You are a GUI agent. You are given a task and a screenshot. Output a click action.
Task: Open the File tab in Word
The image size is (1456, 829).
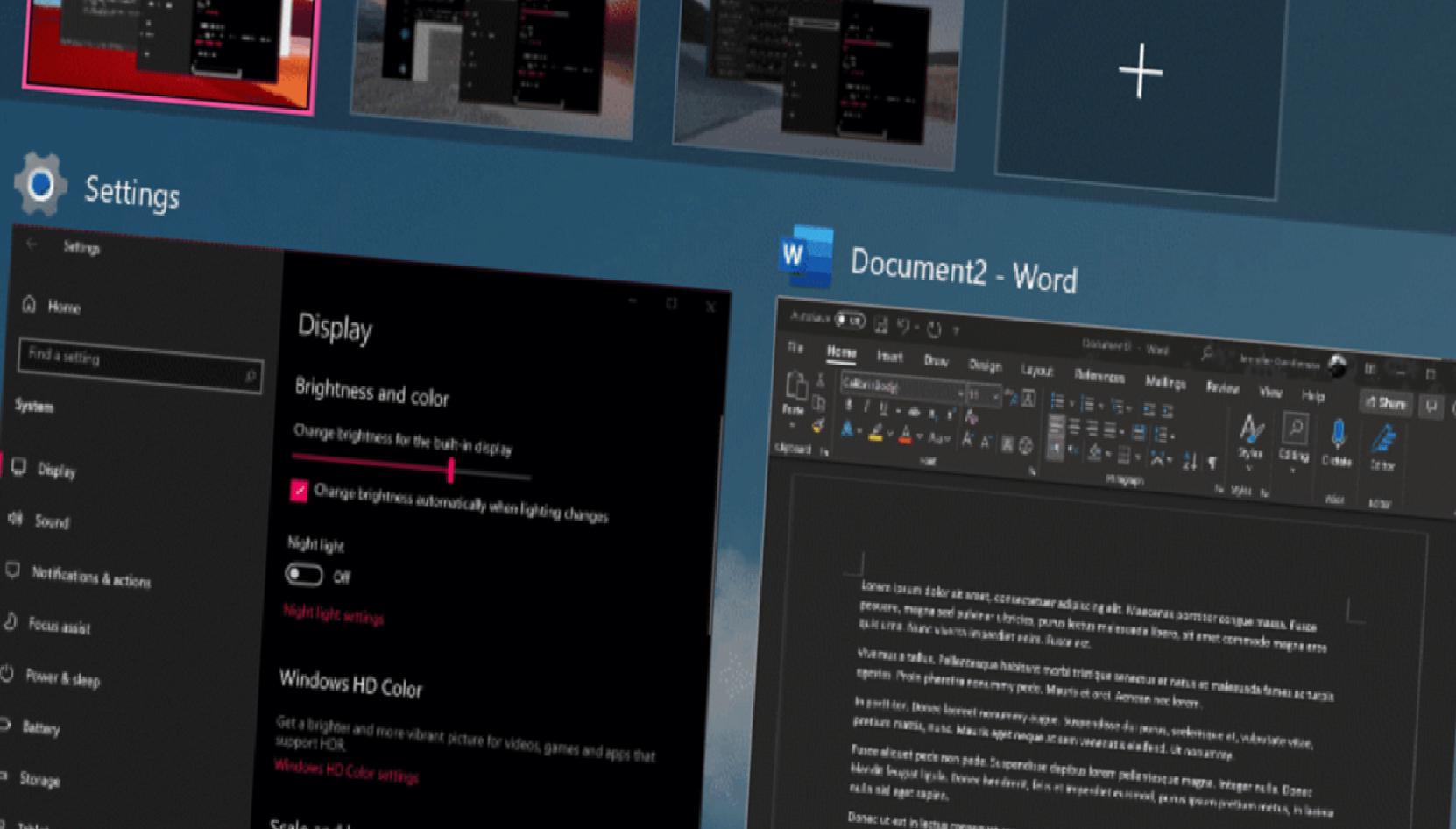795,348
